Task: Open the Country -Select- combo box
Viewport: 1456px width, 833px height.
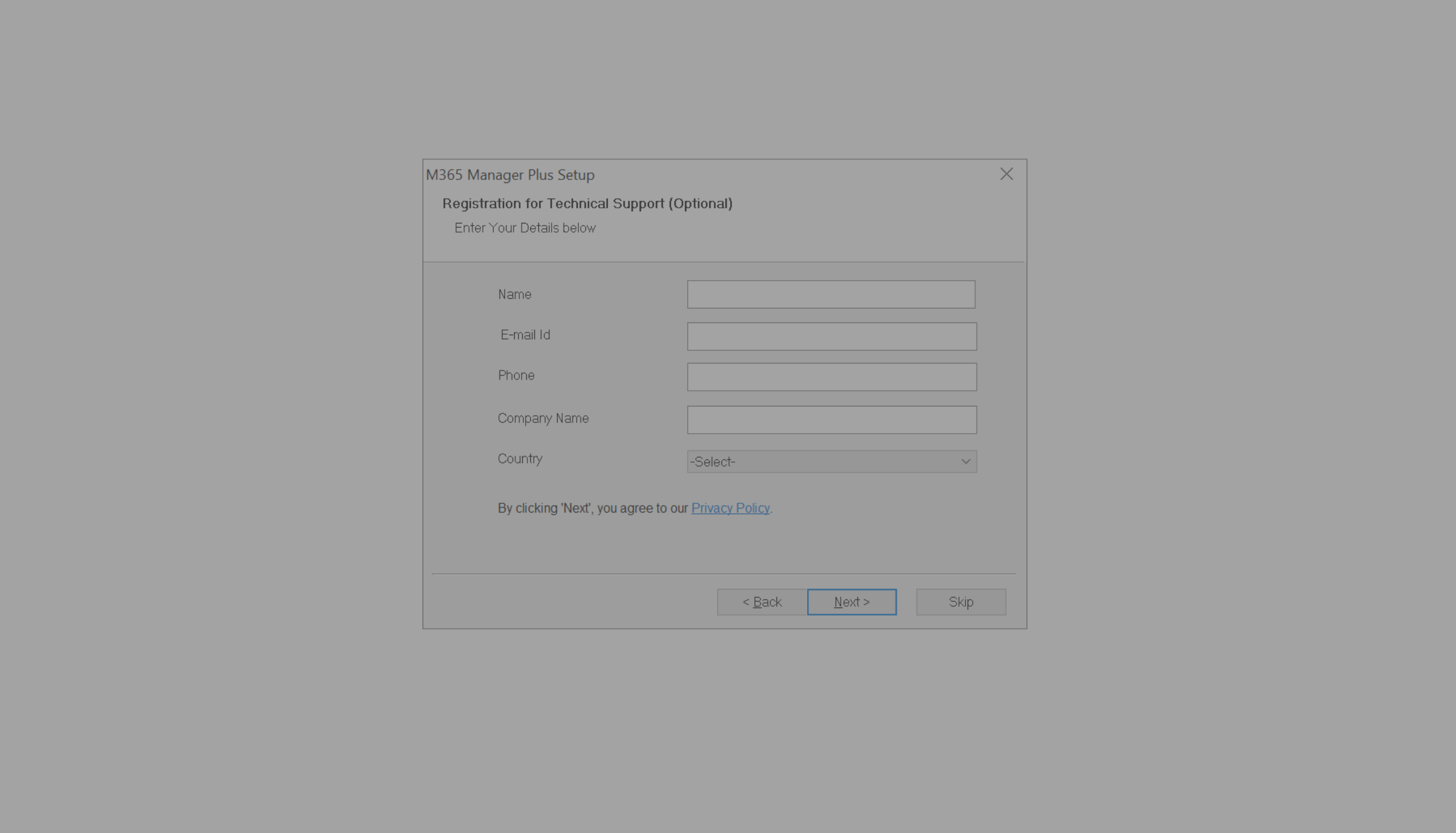Action: tap(824, 461)
